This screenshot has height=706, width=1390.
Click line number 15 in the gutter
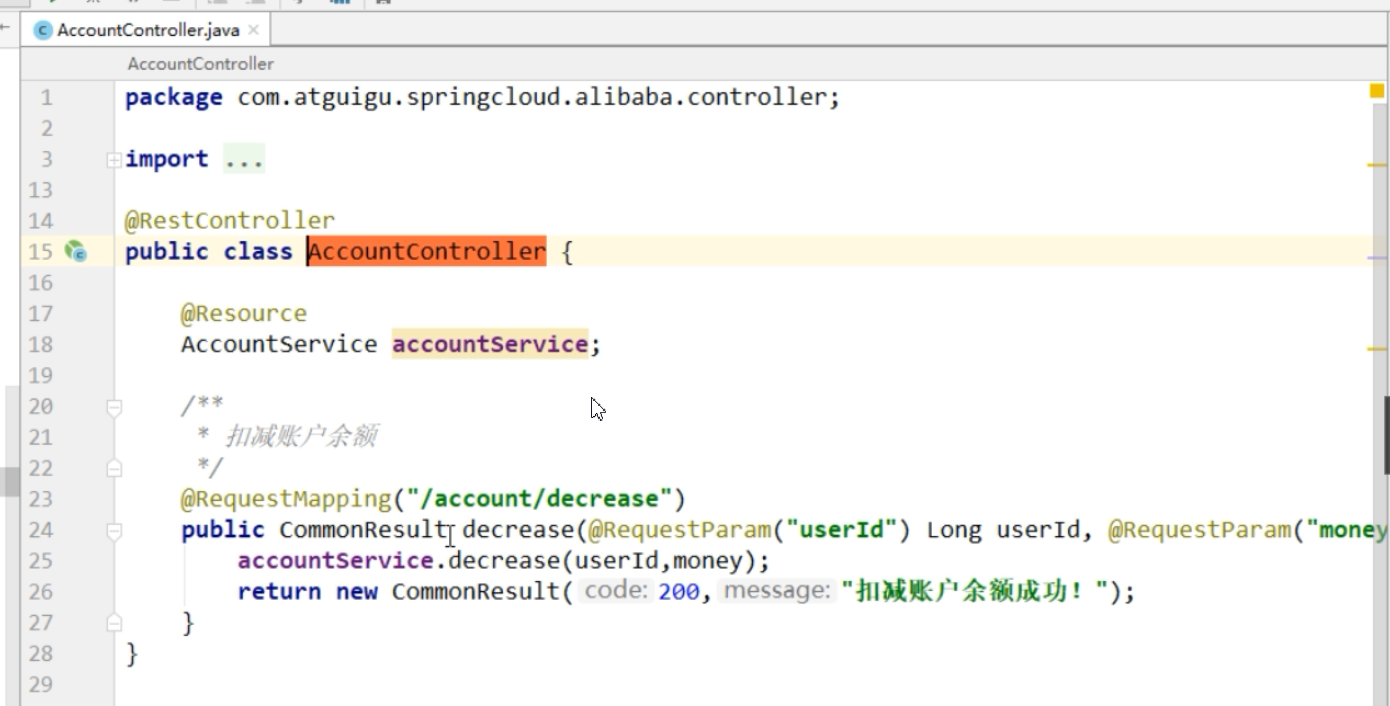tap(40, 252)
